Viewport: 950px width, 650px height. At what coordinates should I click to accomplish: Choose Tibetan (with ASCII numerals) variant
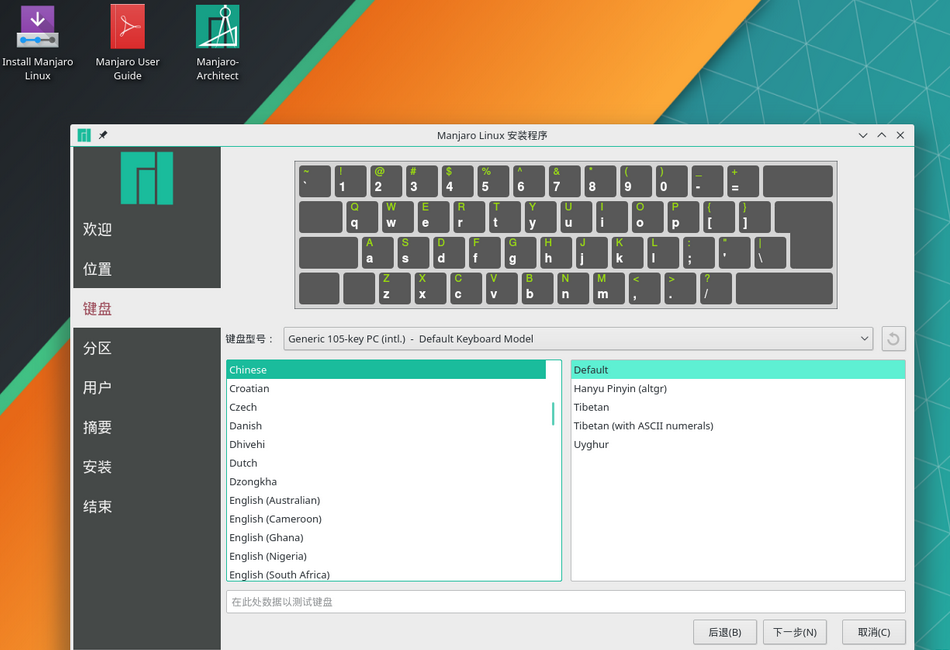coord(738,426)
